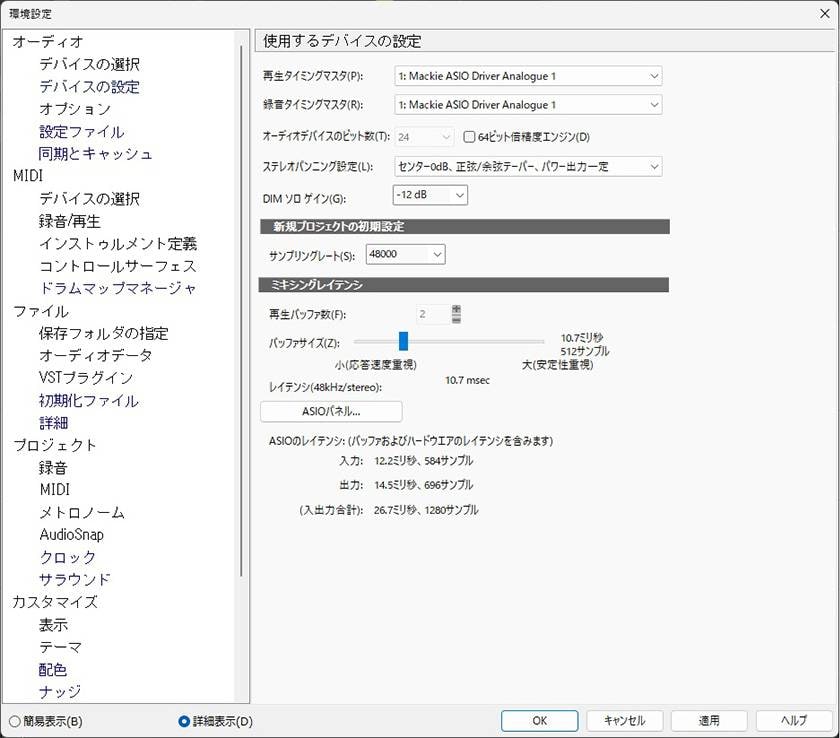
Task: Change the サンプリングレート dropdown value
Action: 405,255
